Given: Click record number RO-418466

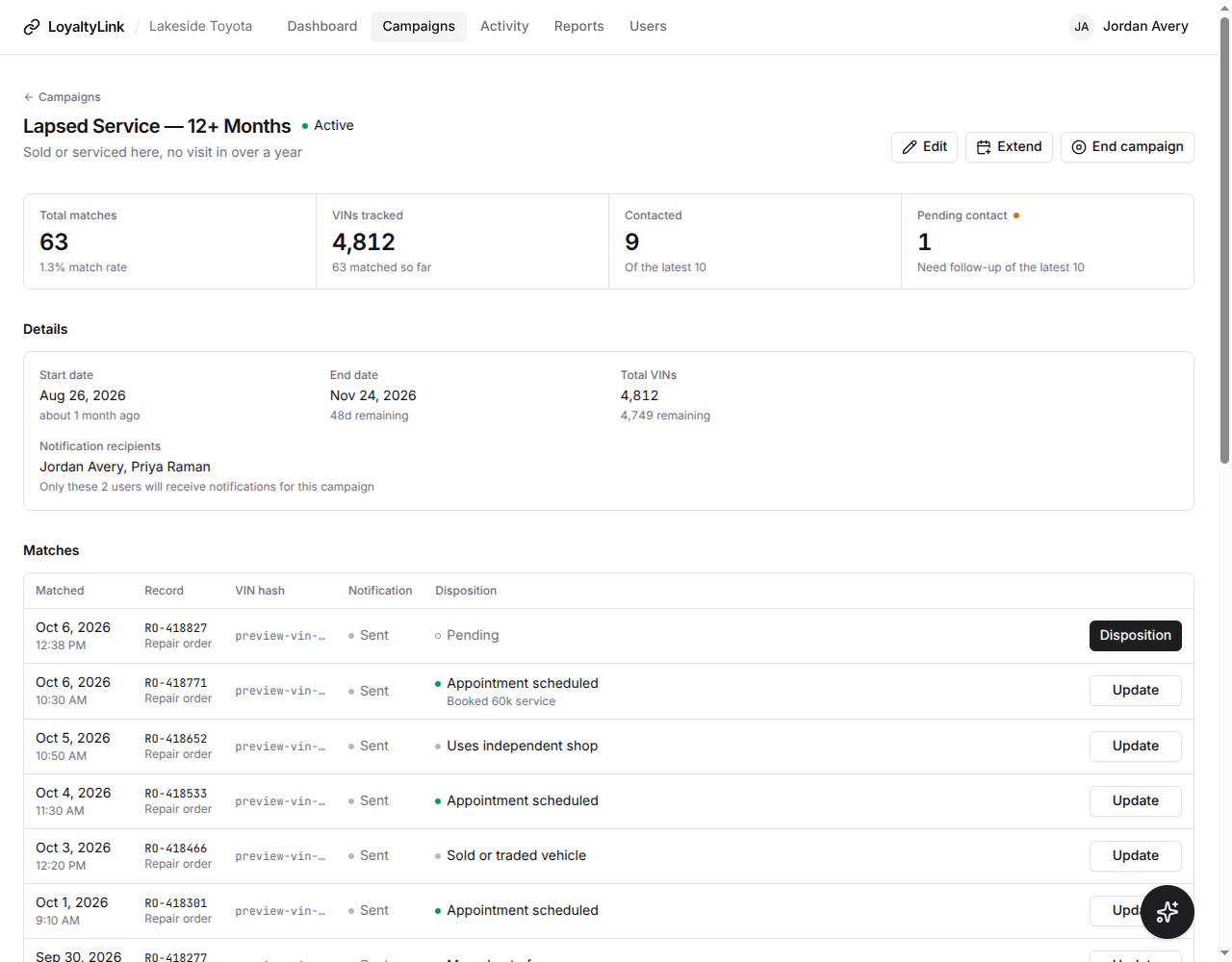Looking at the screenshot, I should [x=176, y=848].
